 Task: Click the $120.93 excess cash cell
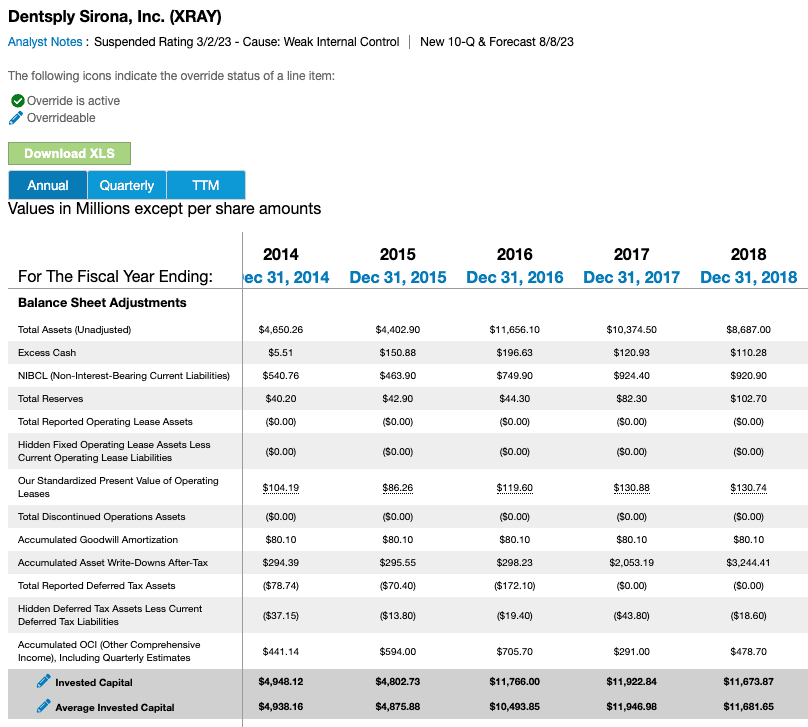[632, 352]
